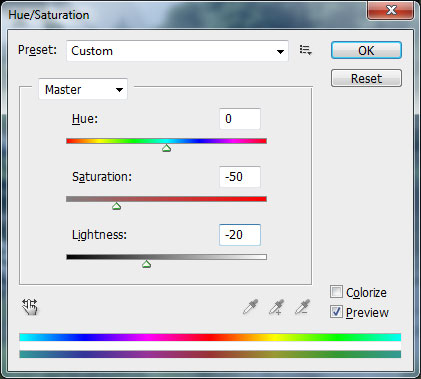This screenshot has height=379, width=421.
Task: Click the Lightness value field showing -20
Action: [240, 235]
